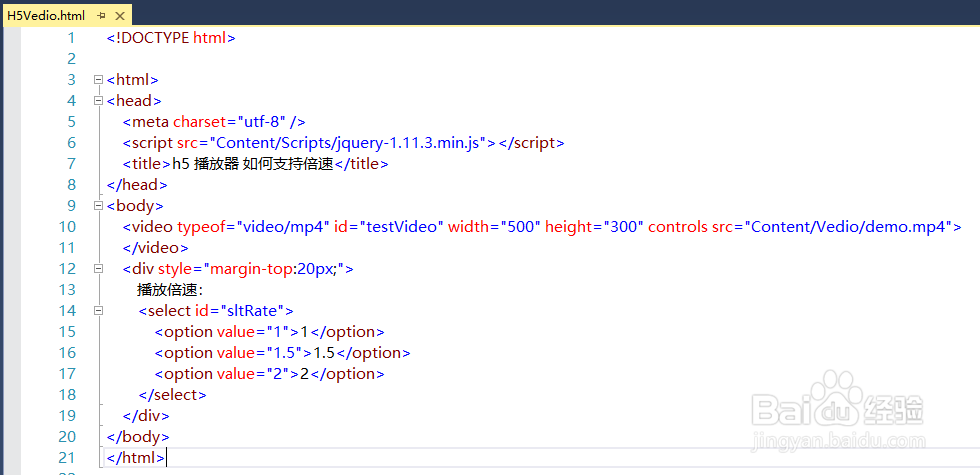980x475 pixels.
Task: Place cursor on the closing select tag
Action: click(x=172, y=395)
